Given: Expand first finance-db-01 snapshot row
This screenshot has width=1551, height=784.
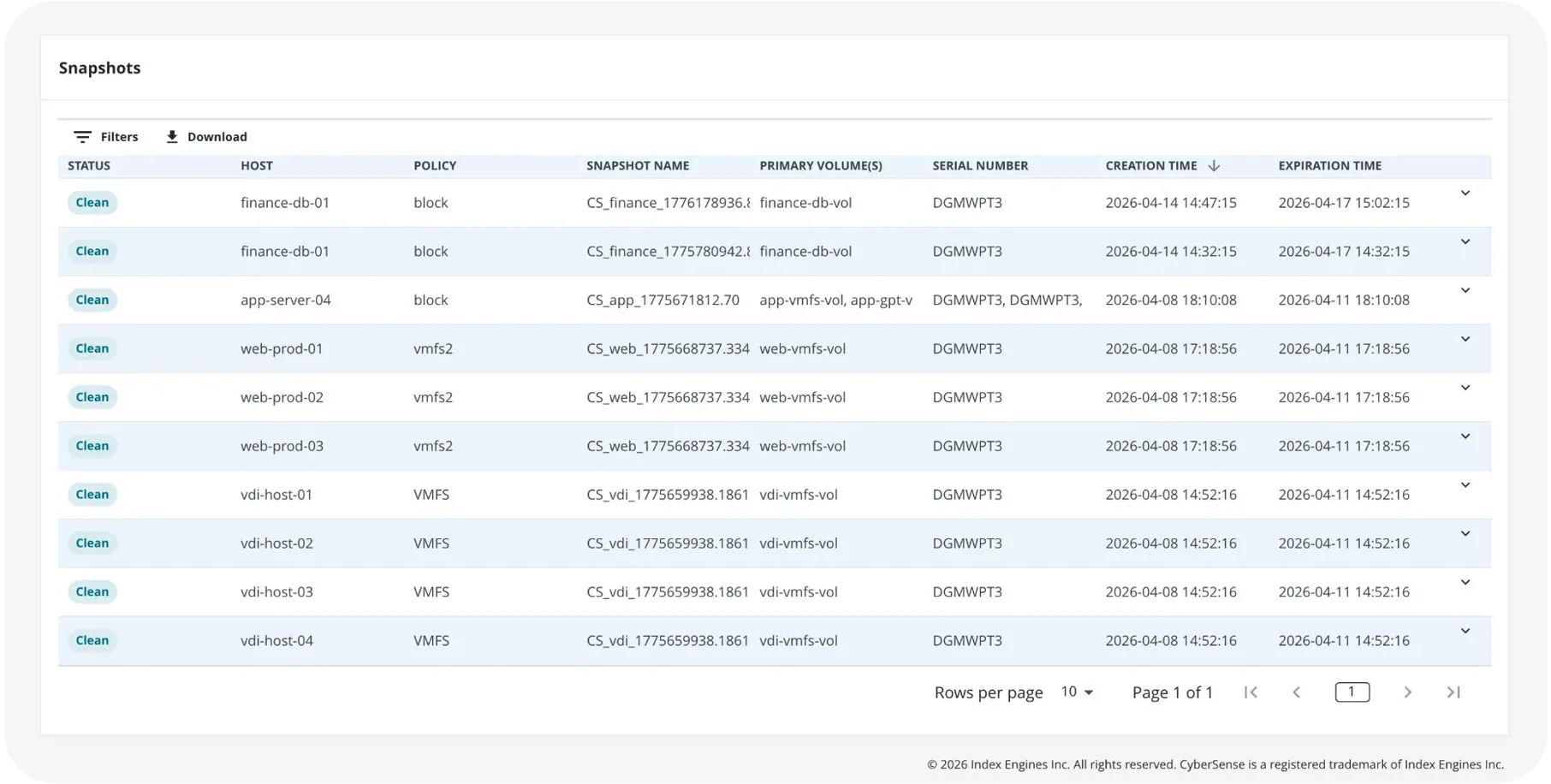Looking at the screenshot, I should [1465, 193].
